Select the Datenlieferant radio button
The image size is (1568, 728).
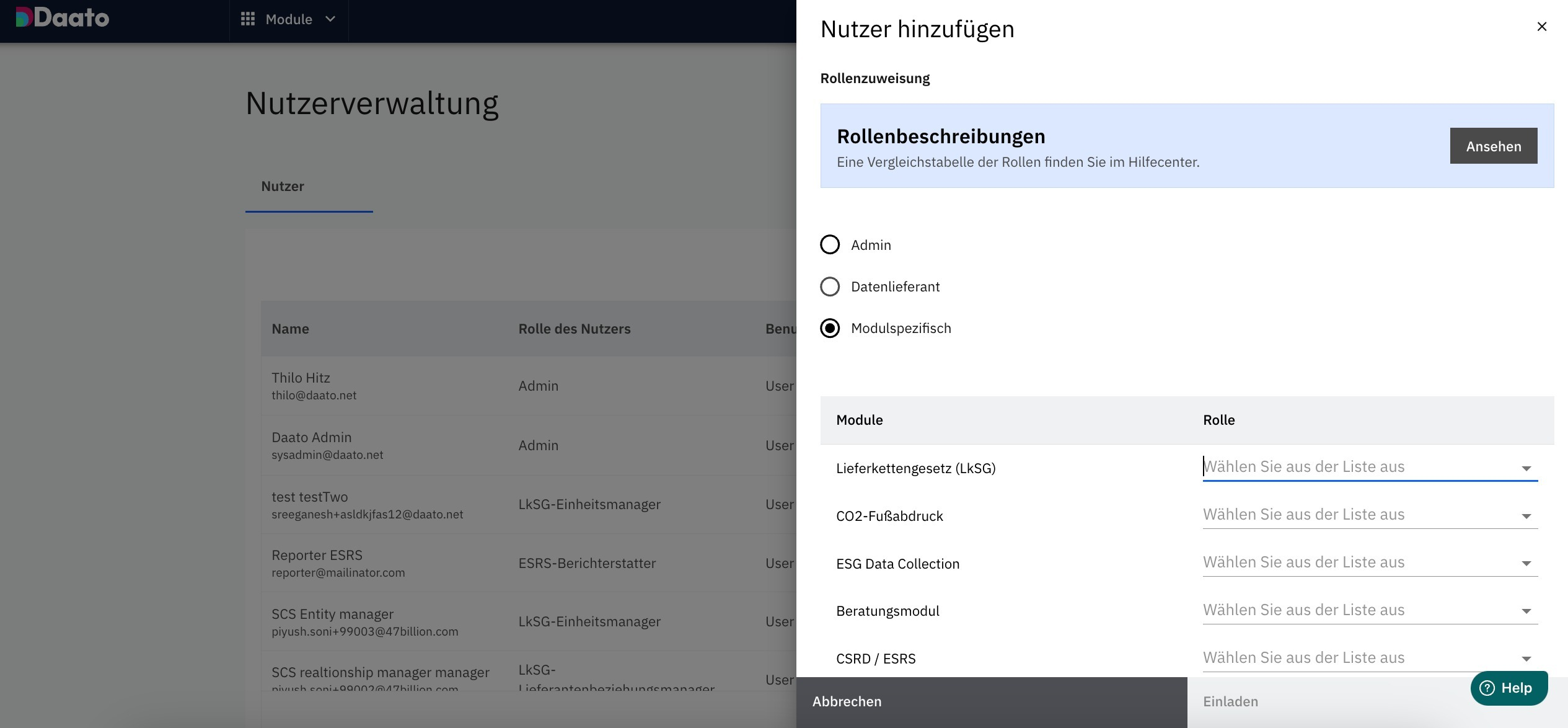pyautogui.click(x=830, y=286)
